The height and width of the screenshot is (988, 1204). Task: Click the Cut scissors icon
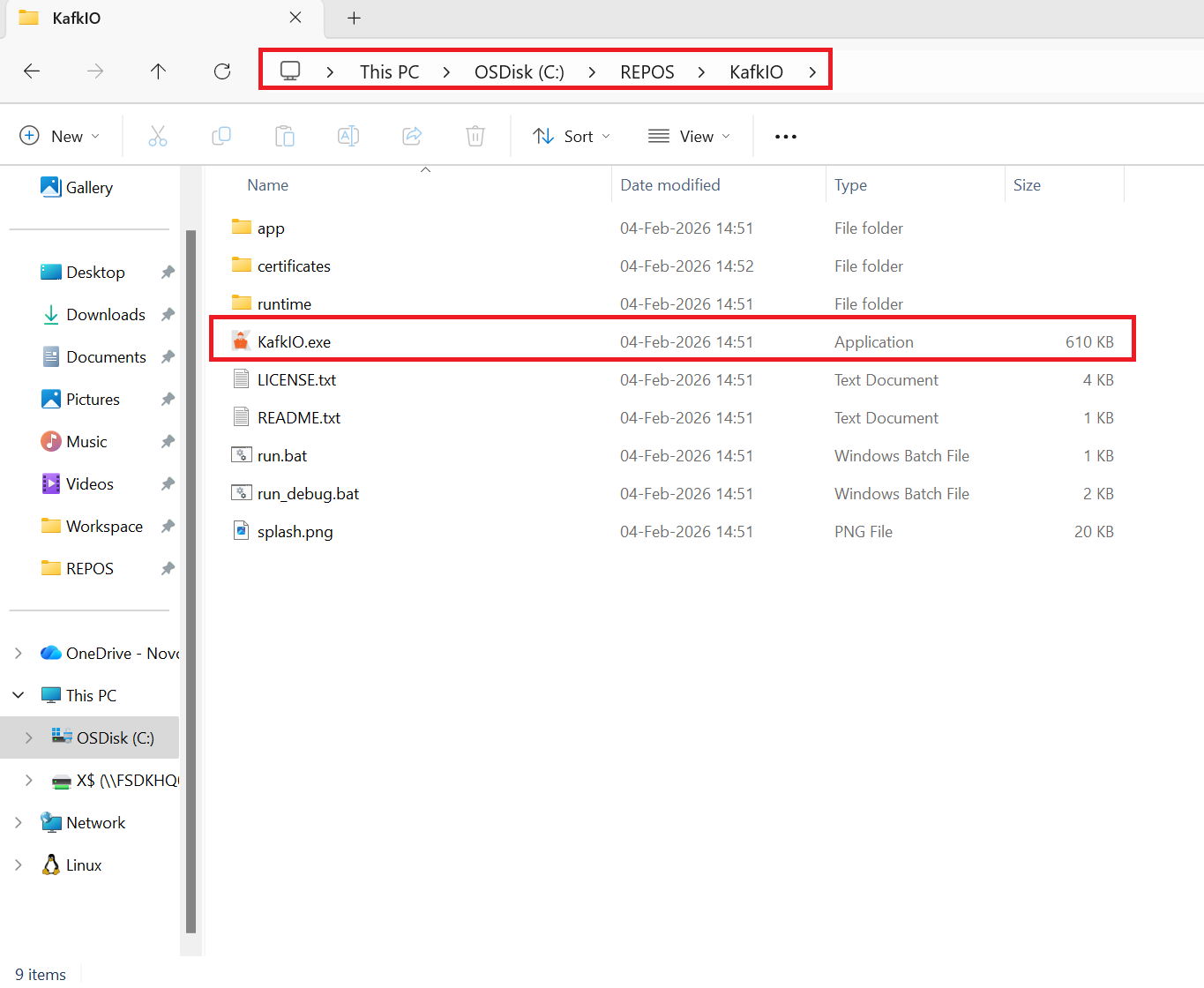pos(158,136)
